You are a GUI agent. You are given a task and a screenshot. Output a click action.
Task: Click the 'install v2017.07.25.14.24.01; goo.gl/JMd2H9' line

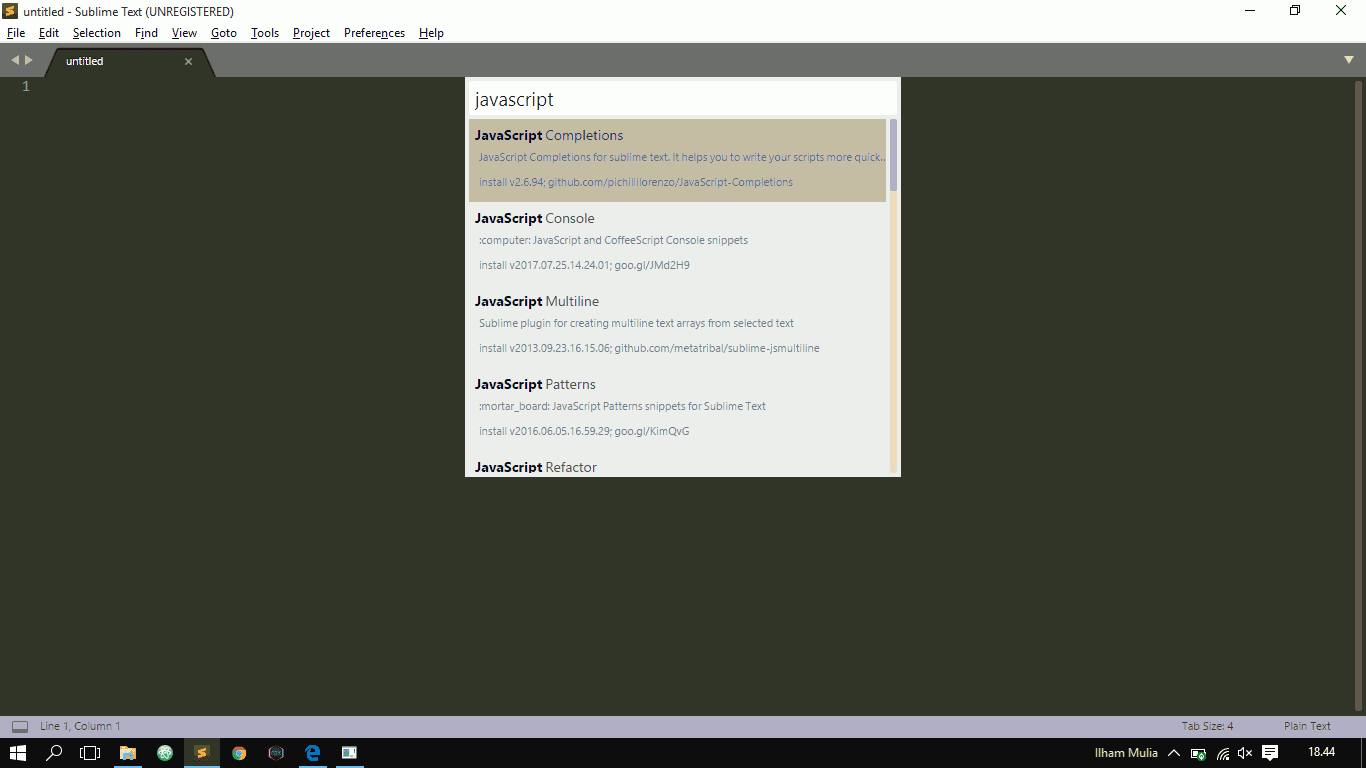tap(584, 265)
